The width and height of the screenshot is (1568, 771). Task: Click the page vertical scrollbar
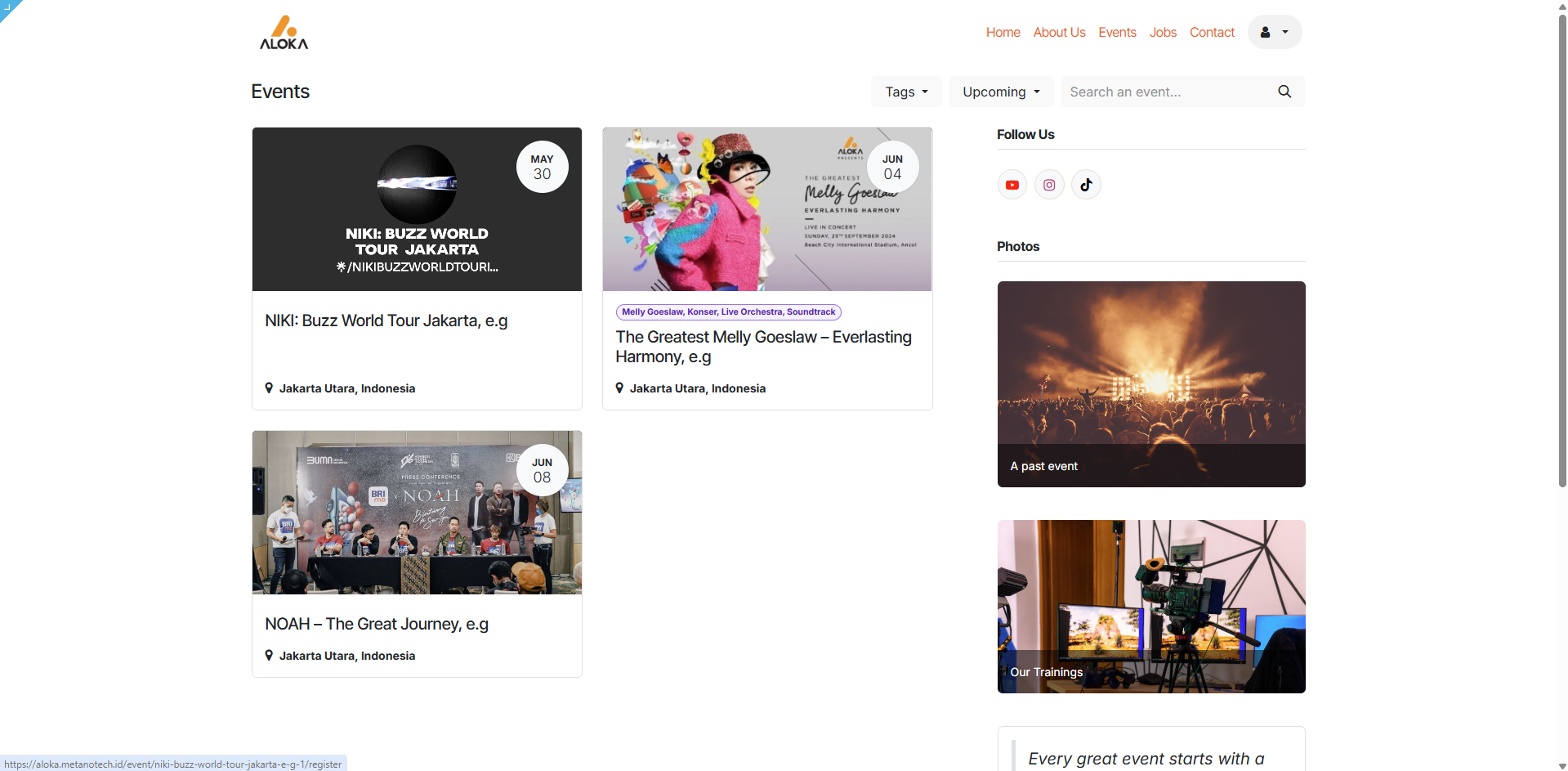[x=1561, y=249]
